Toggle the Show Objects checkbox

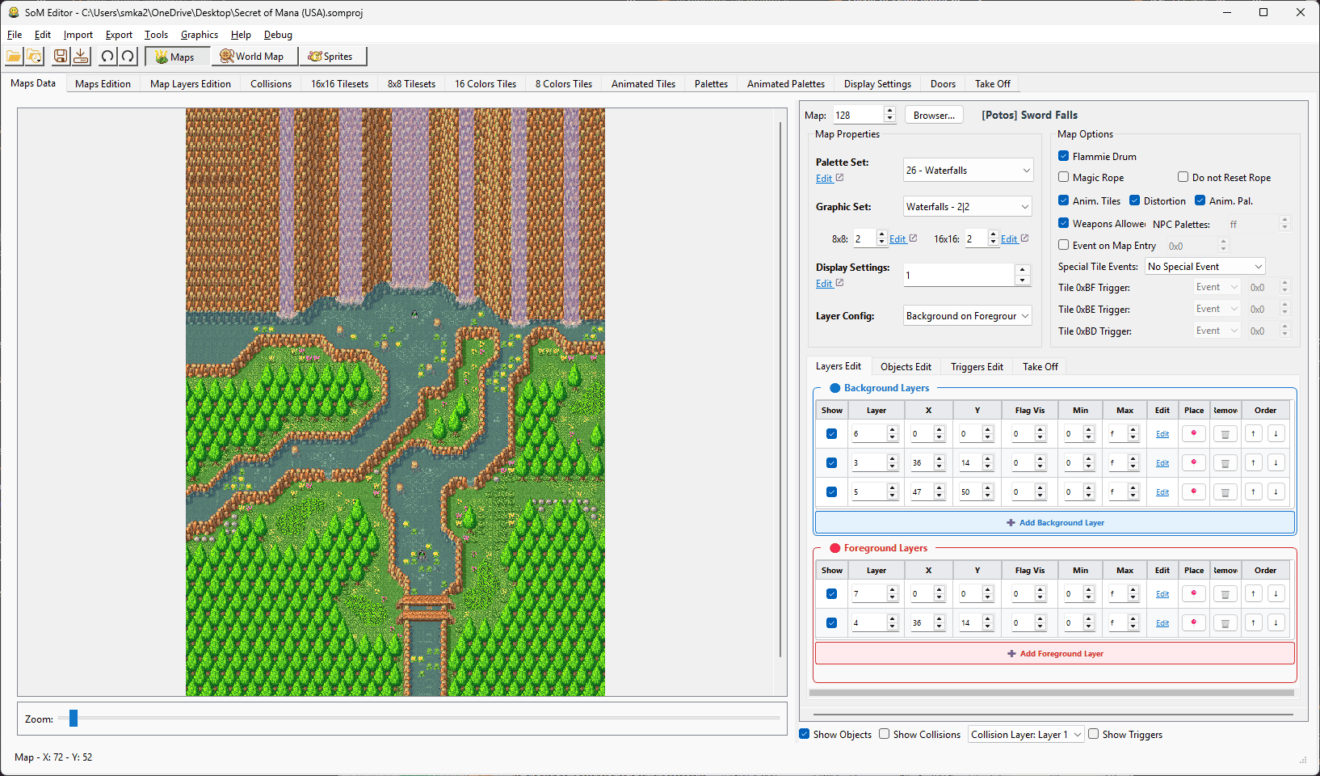click(x=804, y=734)
